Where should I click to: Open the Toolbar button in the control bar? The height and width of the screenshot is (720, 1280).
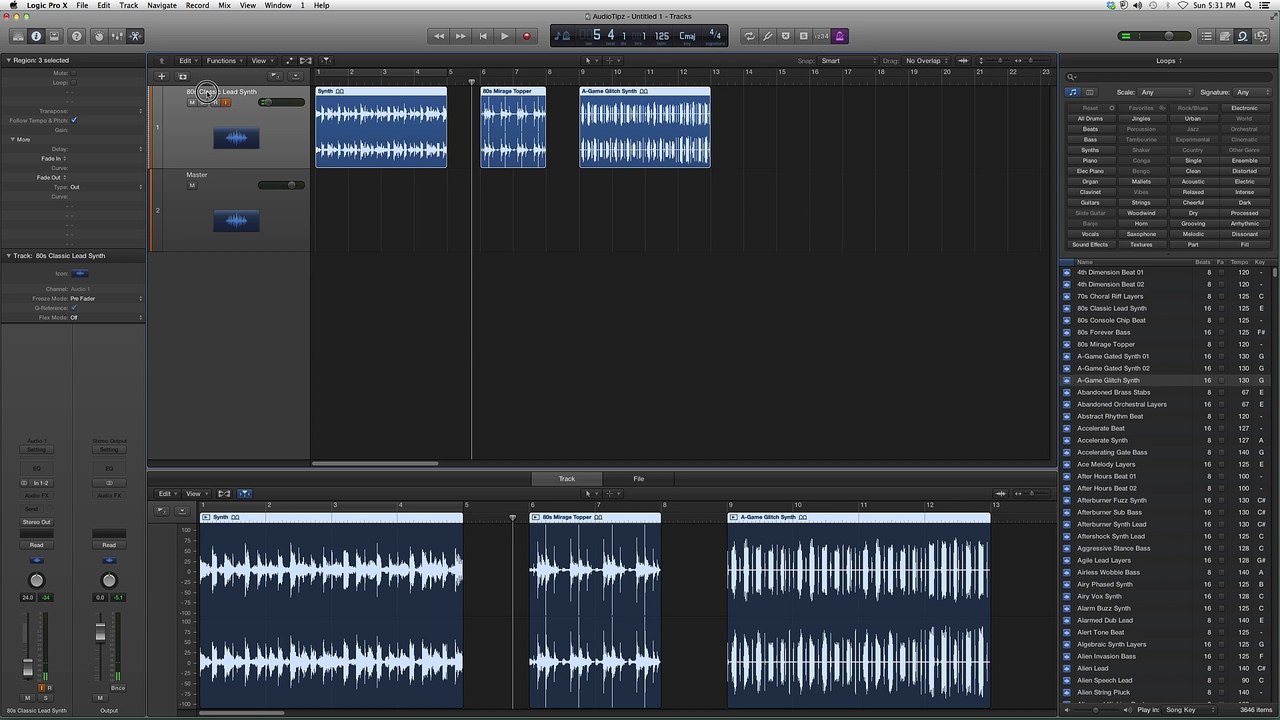[x=54, y=36]
